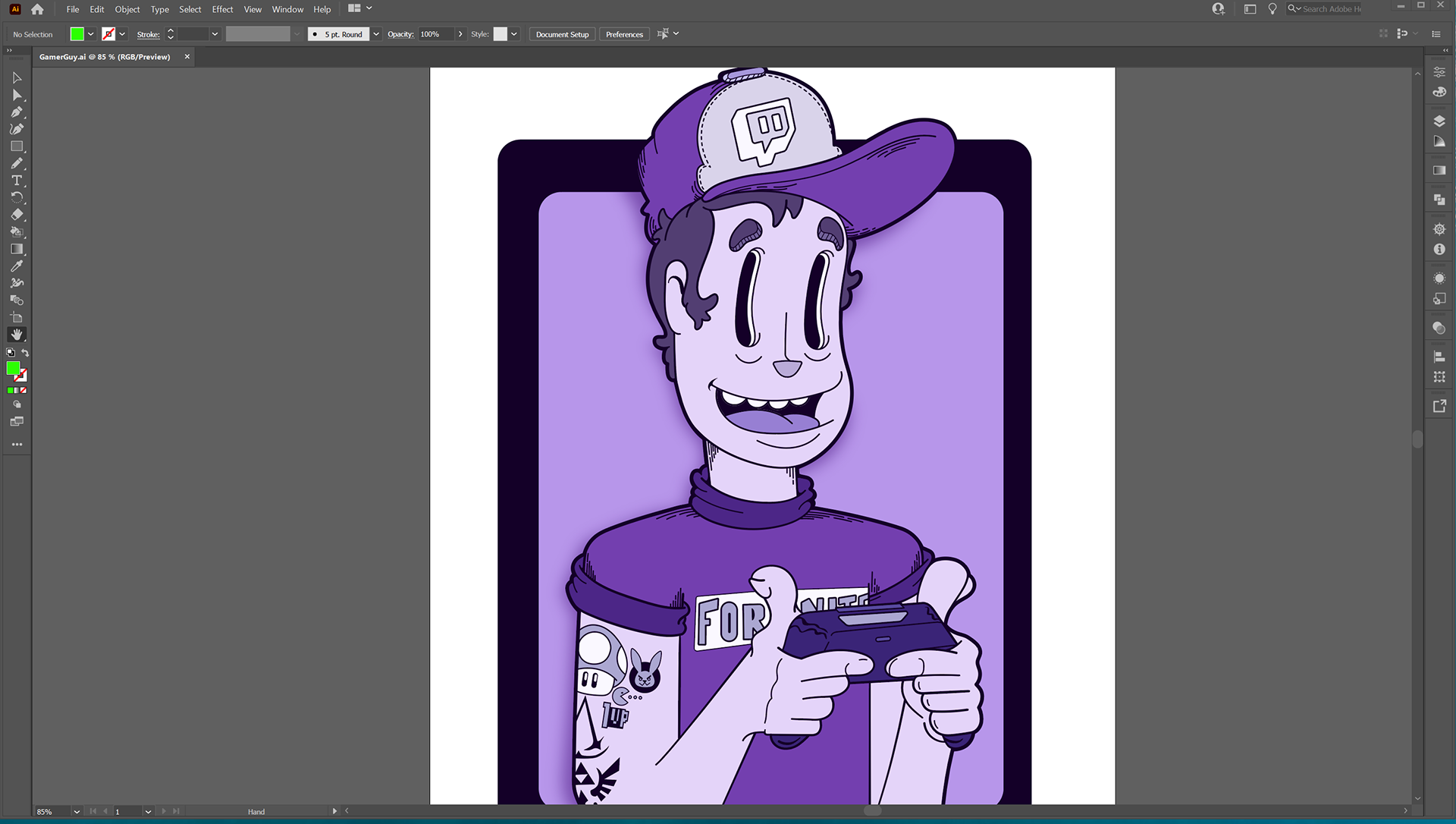The image size is (1456, 824).
Task: Open the Transparency panel icon
Action: point(1439,328)
